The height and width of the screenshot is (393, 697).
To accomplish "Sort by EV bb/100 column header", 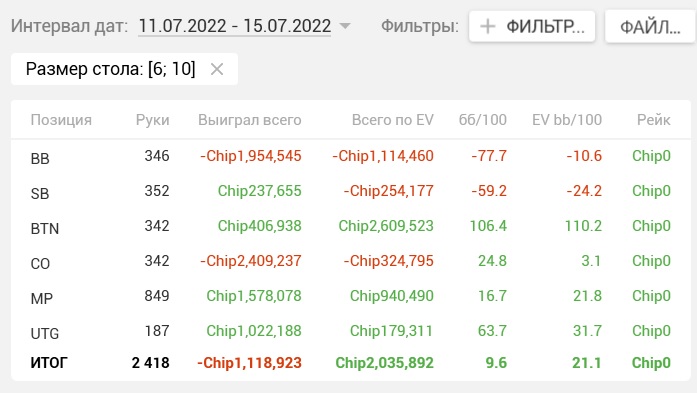I will pyautogui.click(x=567, y=120).
